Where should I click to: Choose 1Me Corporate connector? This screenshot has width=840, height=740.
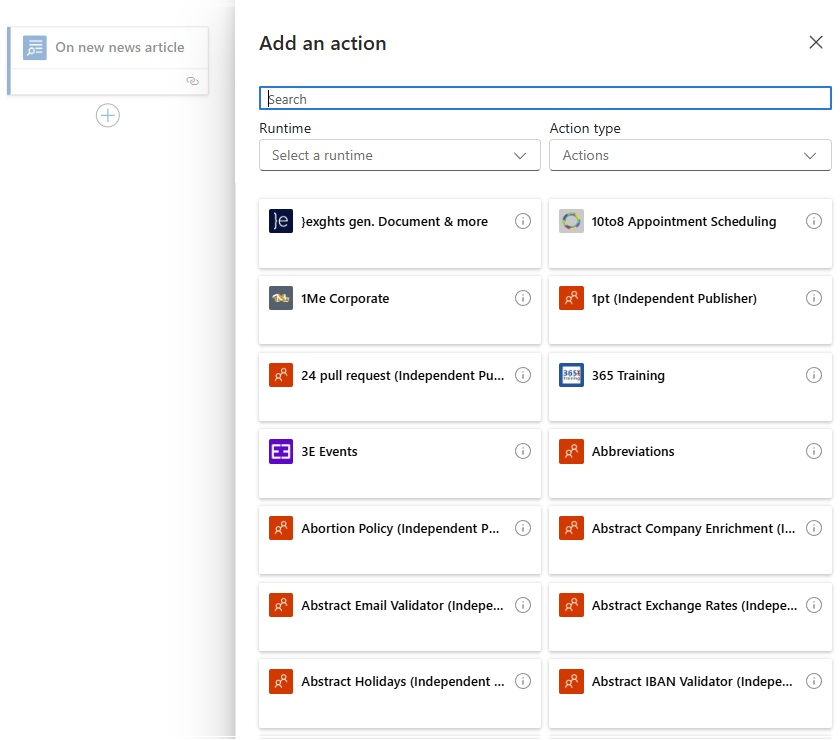coord(400,310)
